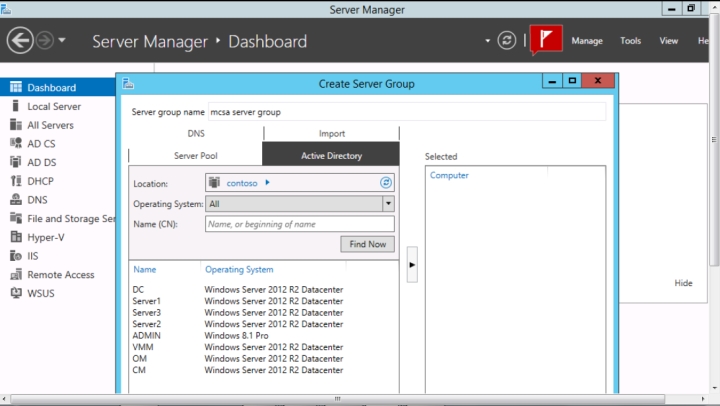Click the refresh icon in header

508,41
